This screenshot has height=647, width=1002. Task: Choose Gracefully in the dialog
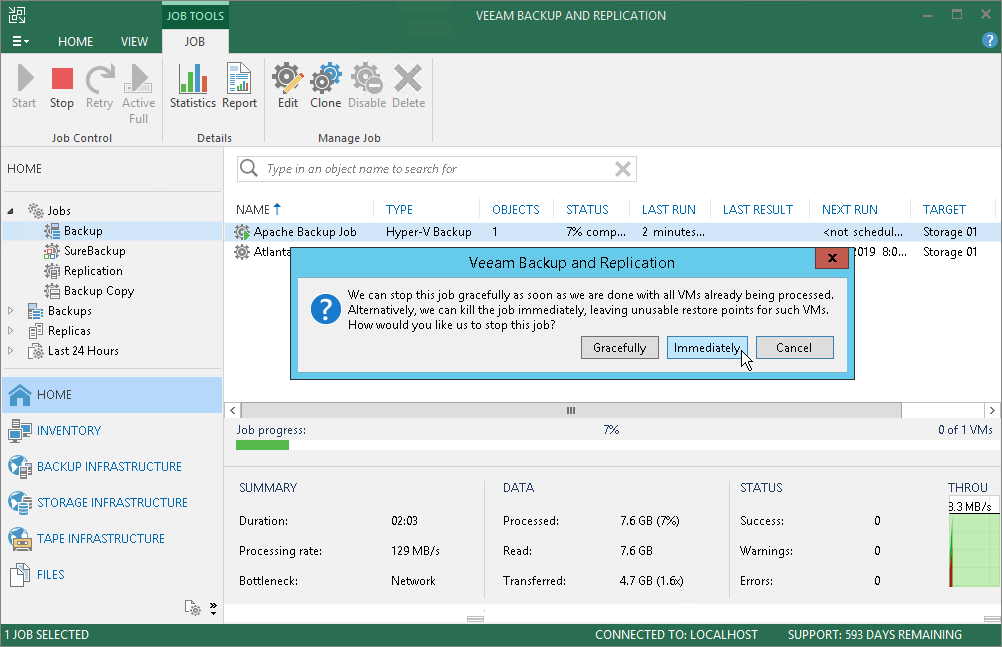(619, 348)
